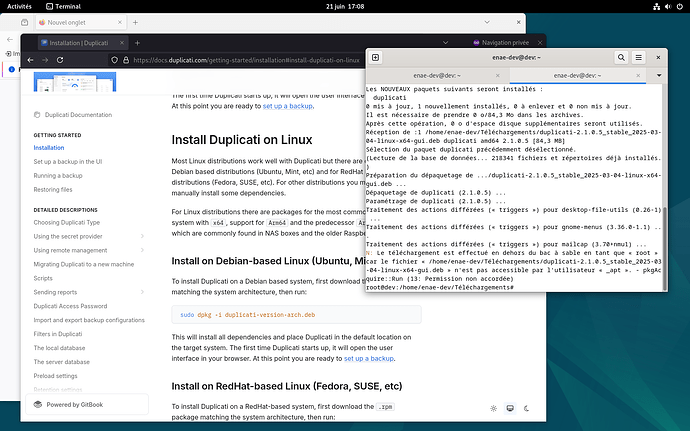Click the terminal vertical scrollbar
This screenshot has width=690, height=431.
[x=665, y=247]
